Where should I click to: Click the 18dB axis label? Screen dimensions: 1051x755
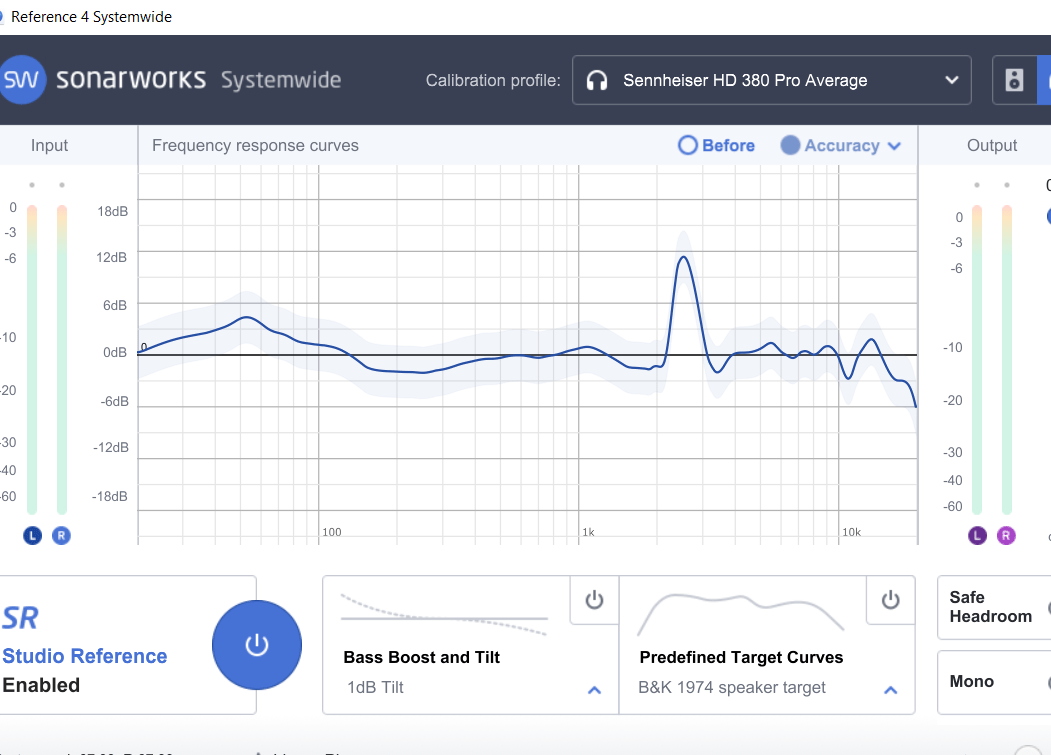click(x=113, y=211)
